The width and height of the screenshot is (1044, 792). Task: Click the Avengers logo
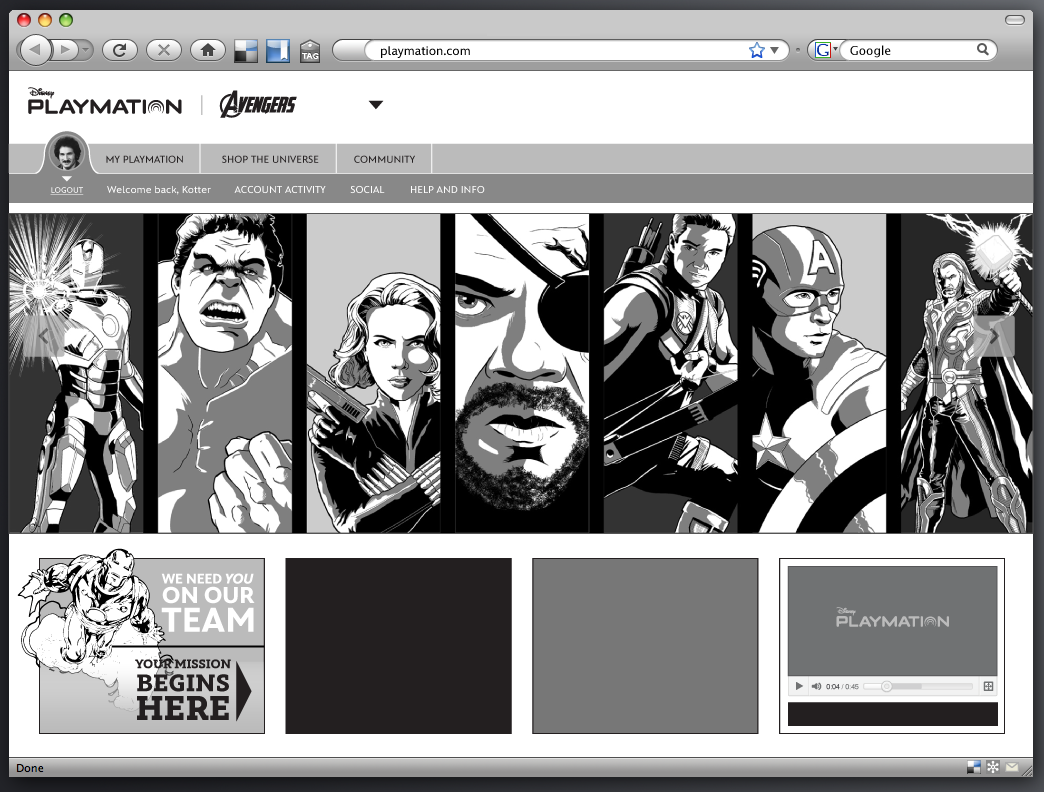tap(258, 104)
